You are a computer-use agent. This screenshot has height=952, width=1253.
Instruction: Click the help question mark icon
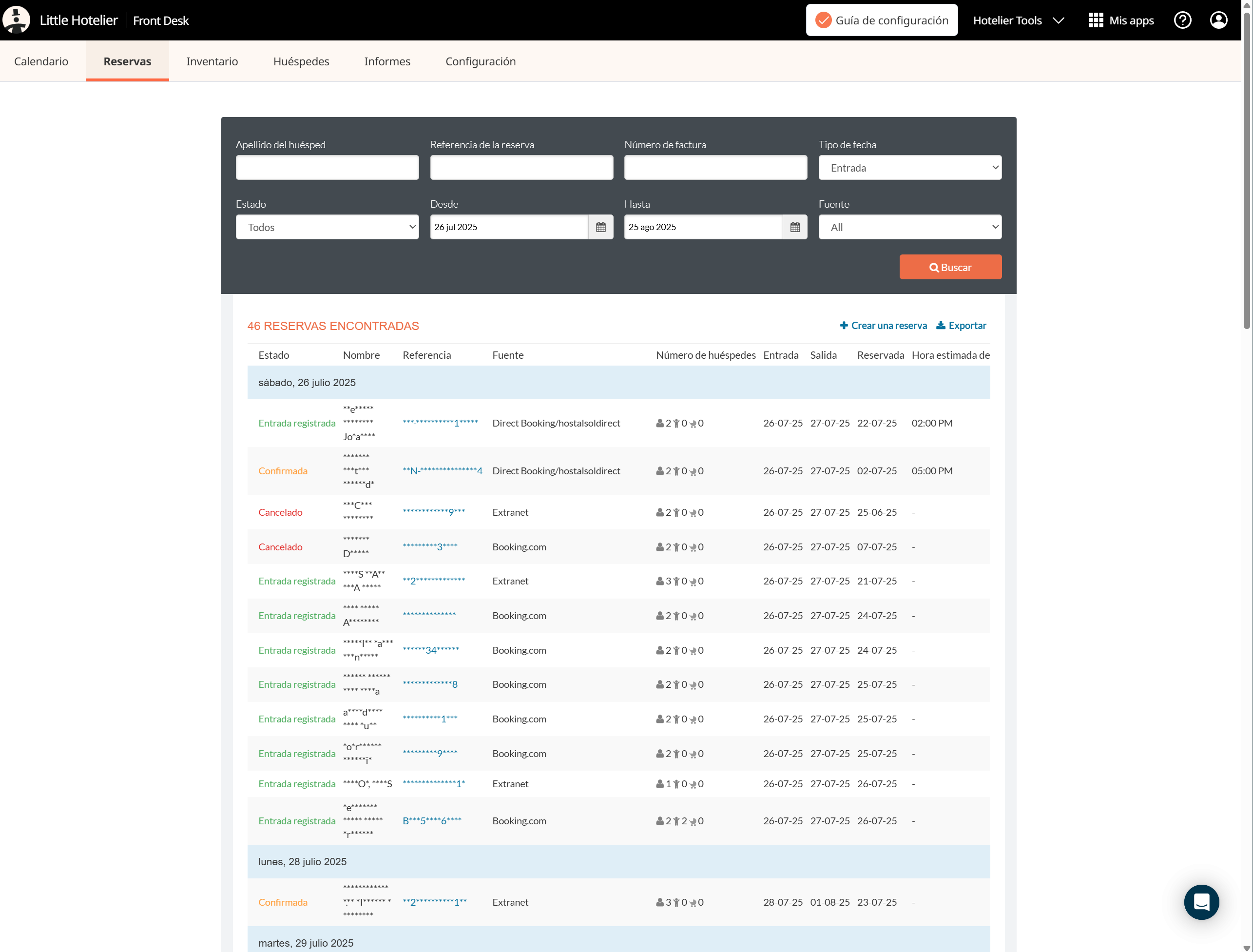pos(1182,20)
